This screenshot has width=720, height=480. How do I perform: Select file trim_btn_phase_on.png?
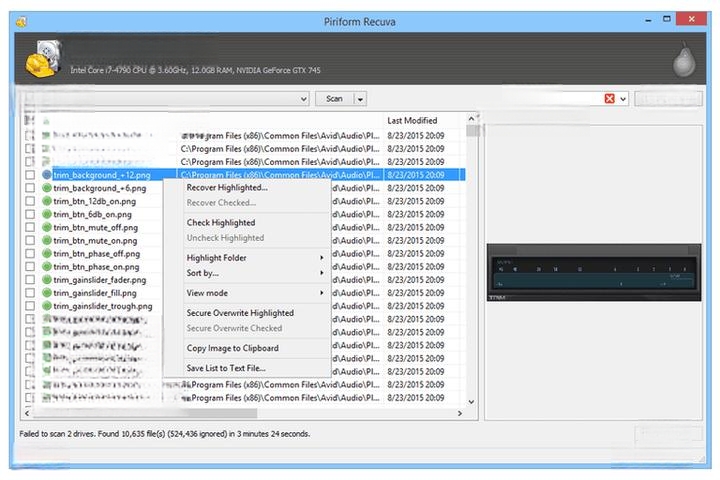point(96,266)
